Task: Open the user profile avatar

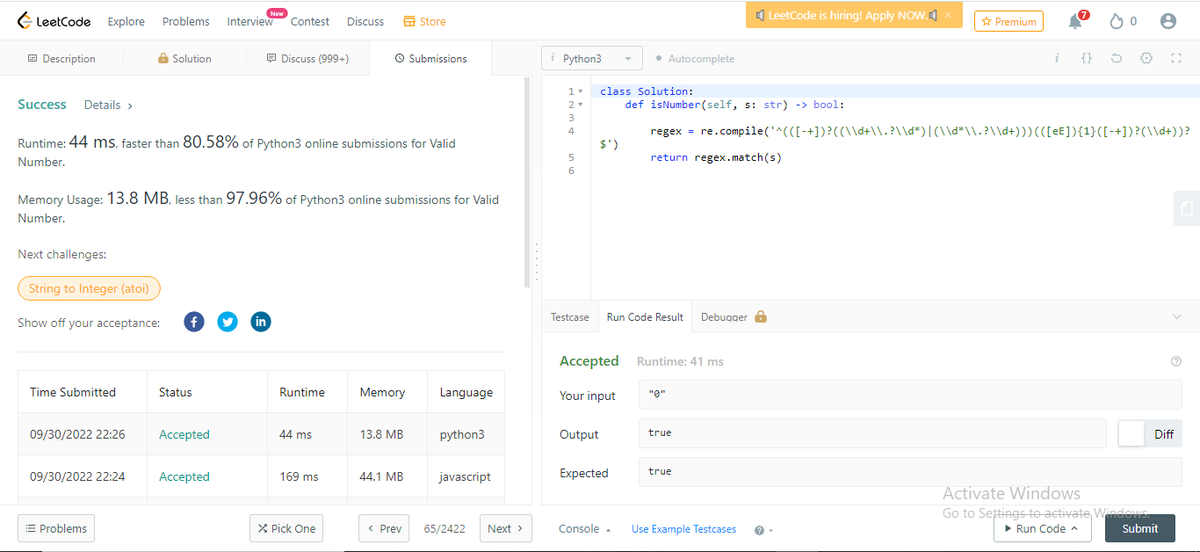Action: click(x=1167, y=21)
